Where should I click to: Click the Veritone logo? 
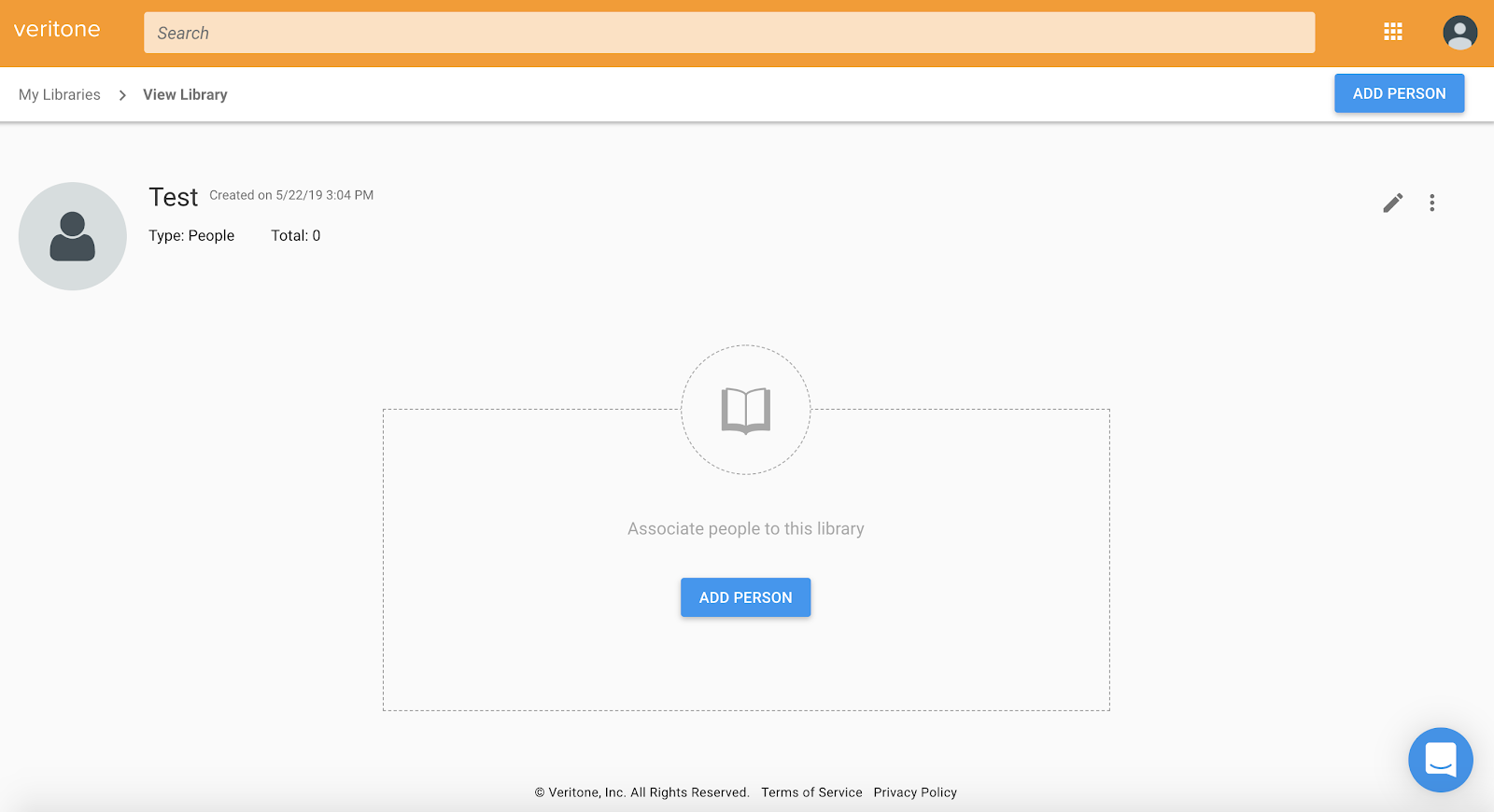tap(57, 29)
